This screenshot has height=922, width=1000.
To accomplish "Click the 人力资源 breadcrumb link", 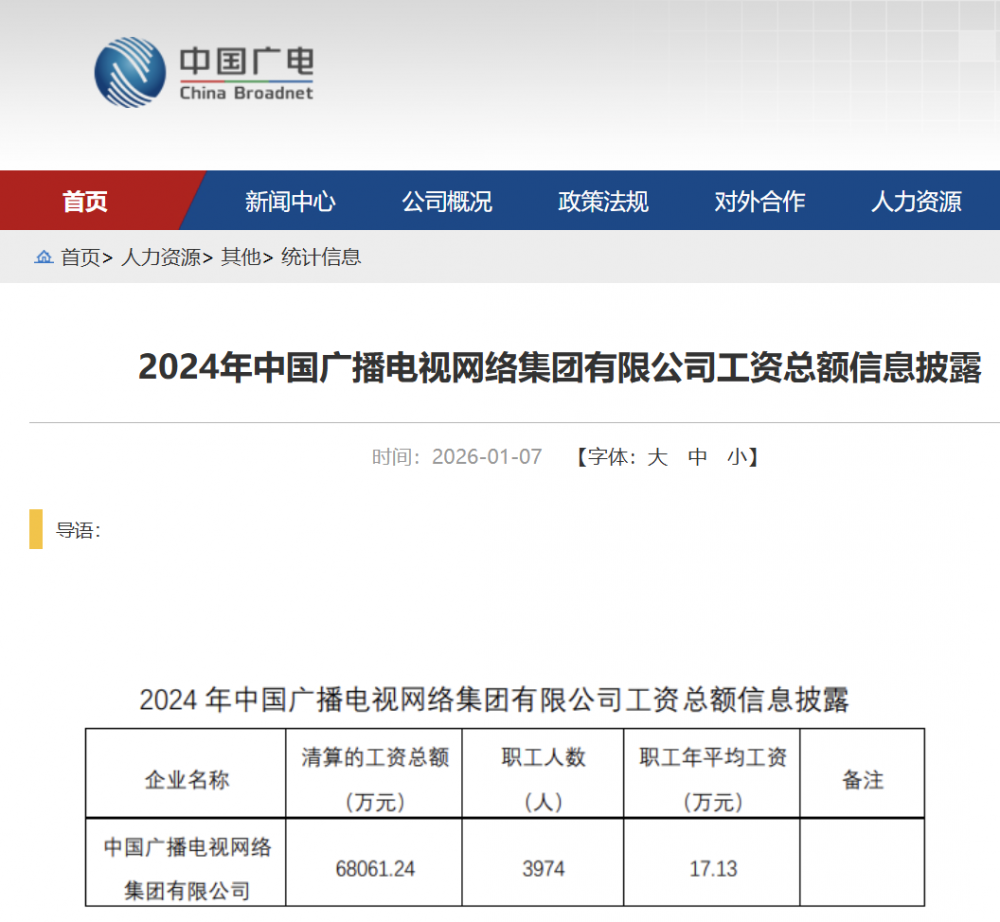I will [160, 258].
